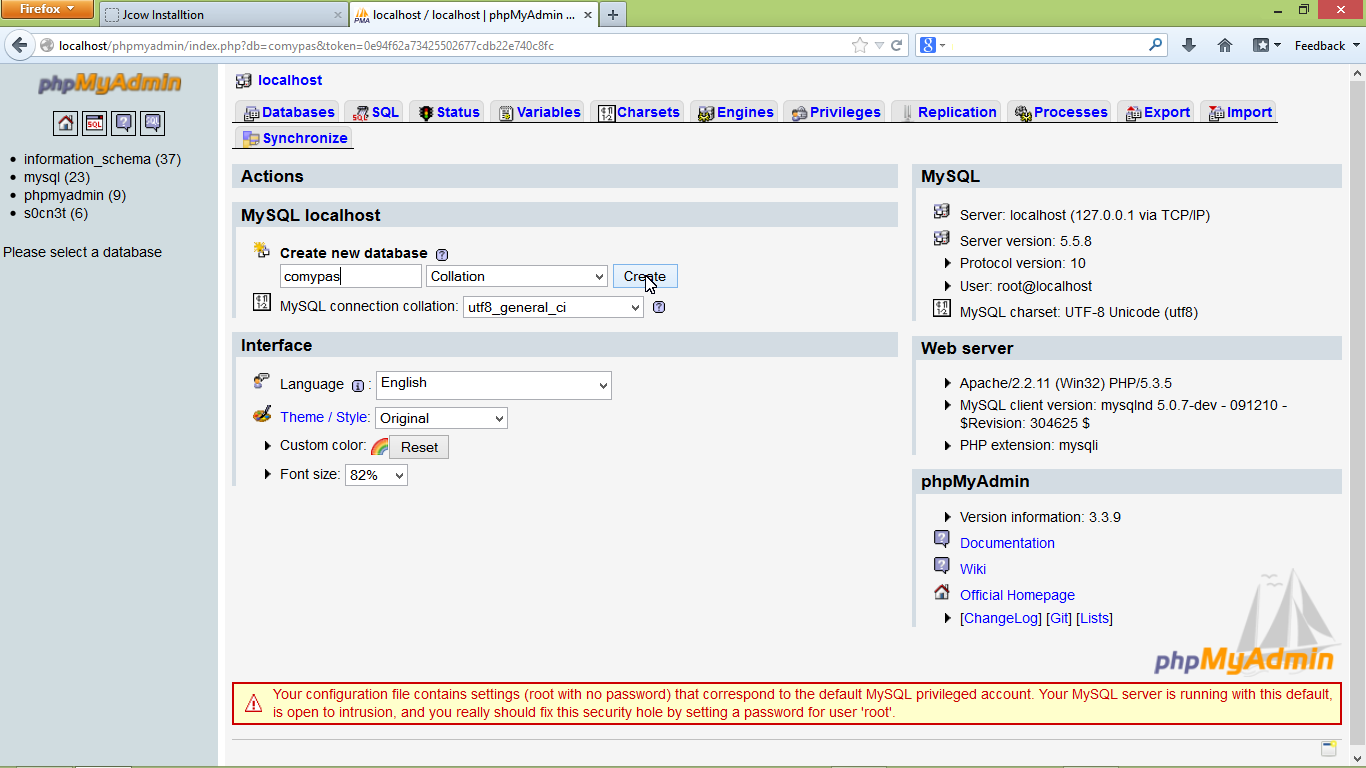Click info icon next to Language label
1366x768 pixels.
click(x=358, y=385)
